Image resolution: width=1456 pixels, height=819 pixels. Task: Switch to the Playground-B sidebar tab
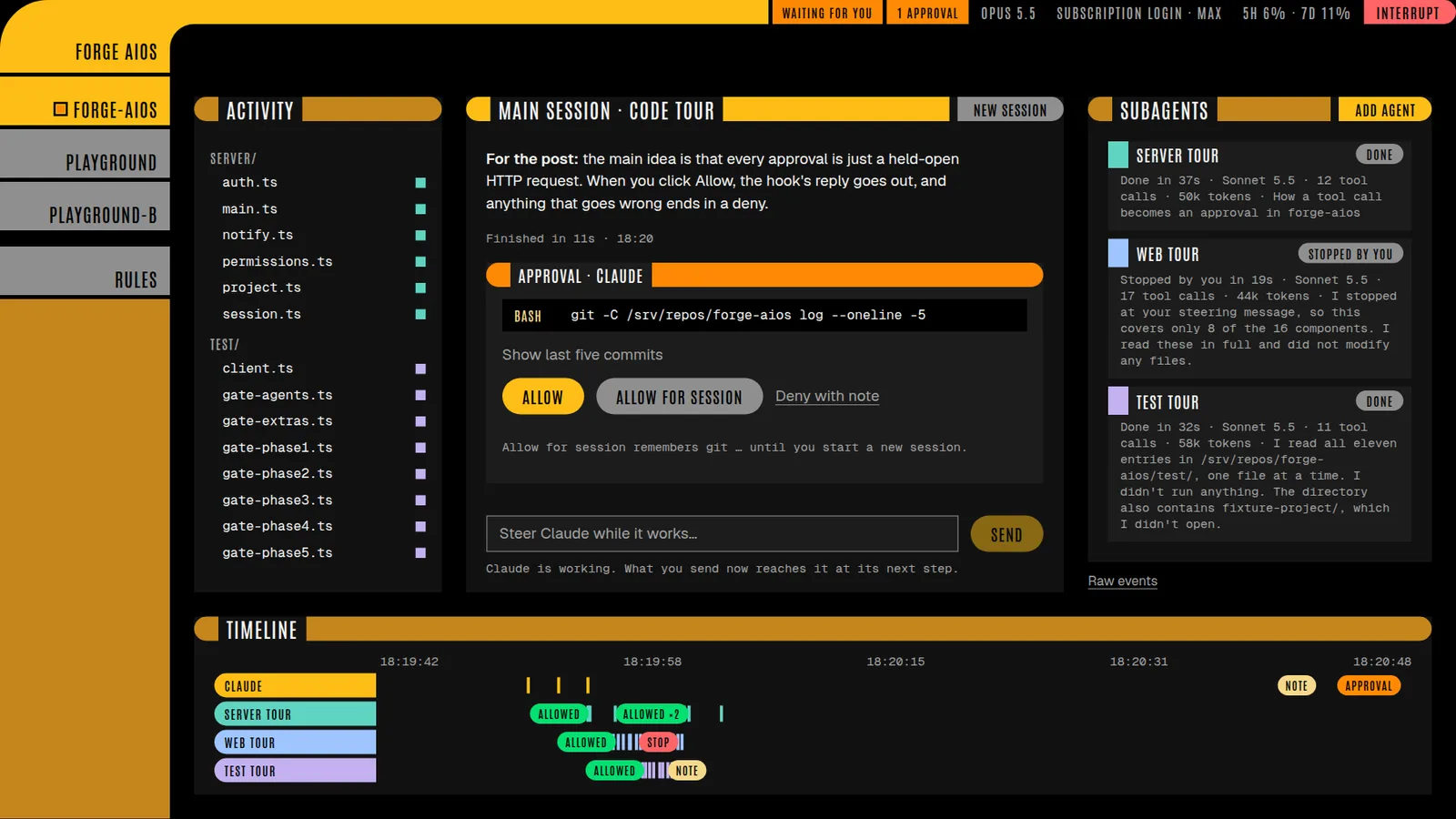[85, 207]
